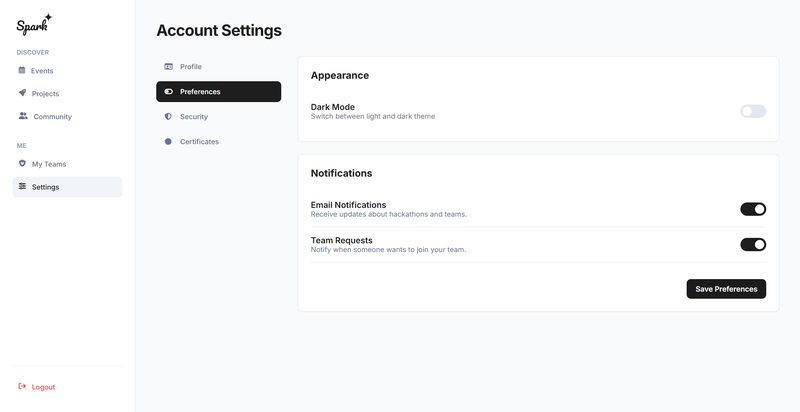This screenshot has width=800, height=412.
Task: Open My Teams from the sidebar
Action: pyautogui.click(x=49, y=163)
